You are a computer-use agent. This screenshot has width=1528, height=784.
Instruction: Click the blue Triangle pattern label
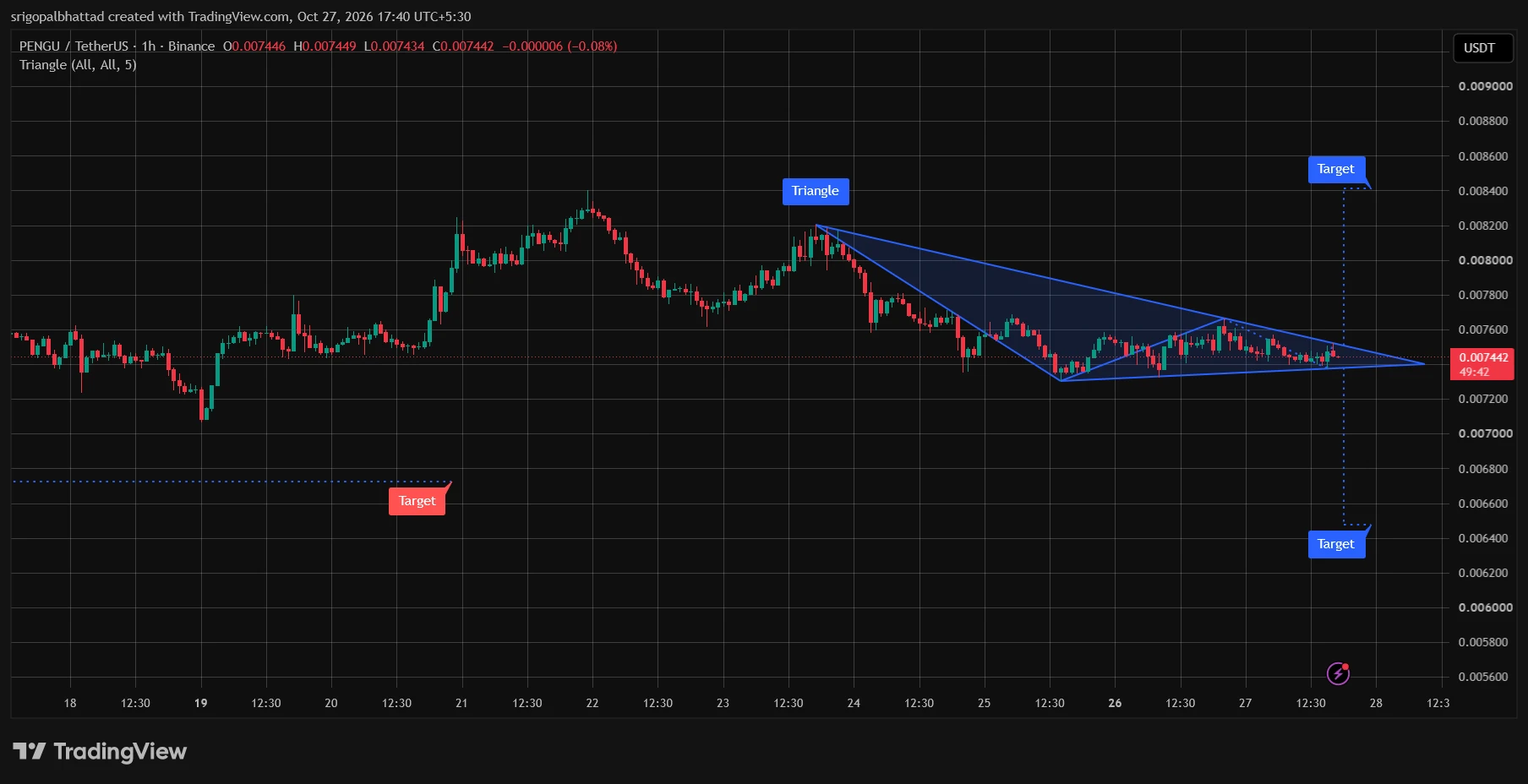point(816,191)
